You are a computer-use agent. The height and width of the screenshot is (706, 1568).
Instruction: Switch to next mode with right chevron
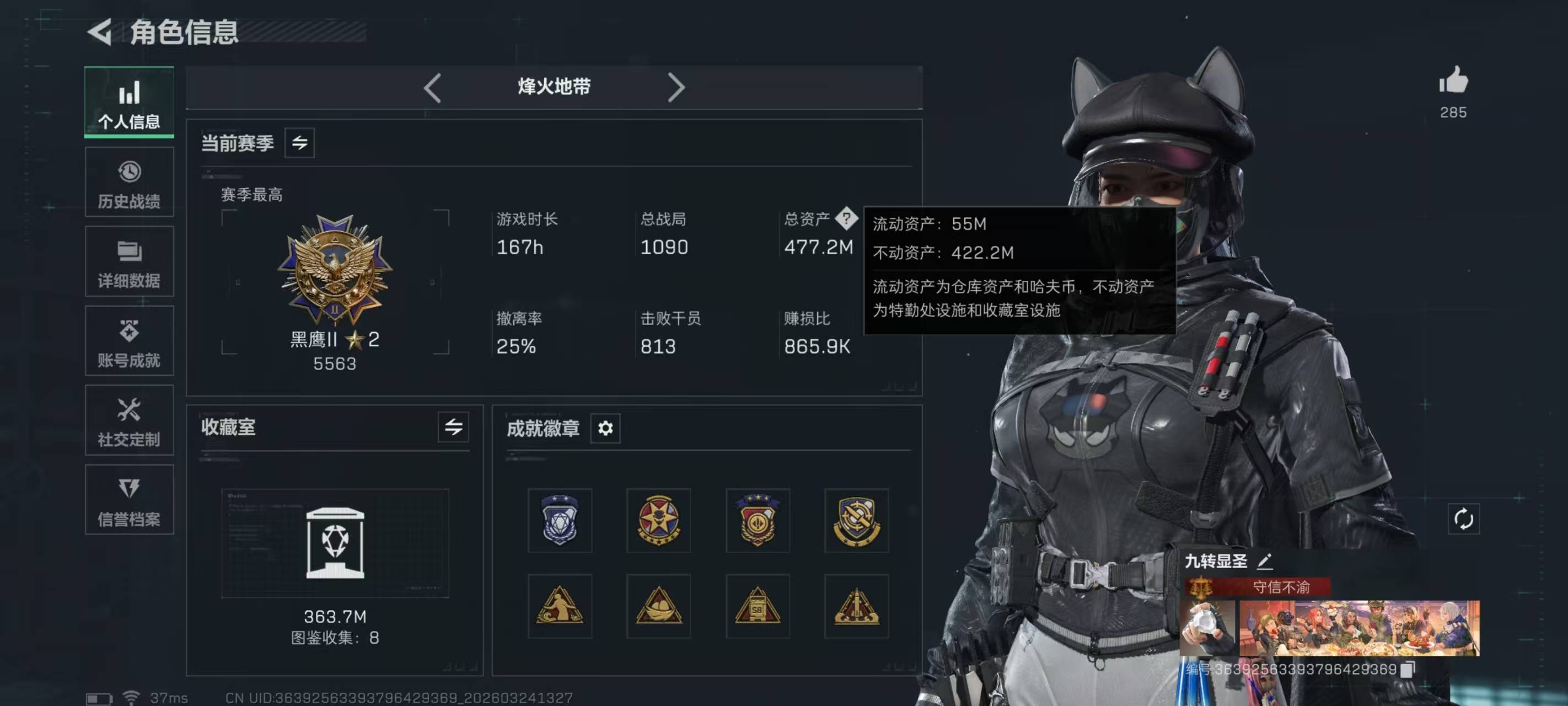676,88
